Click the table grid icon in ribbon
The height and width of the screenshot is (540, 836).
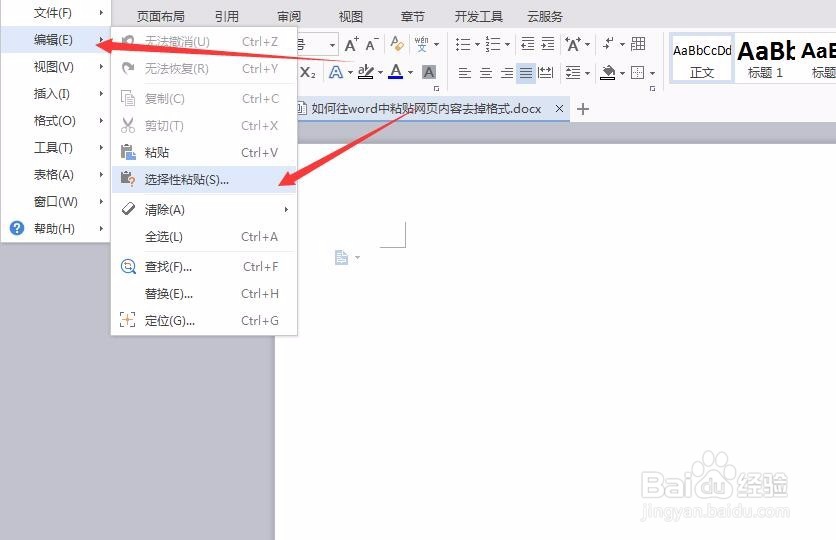pos(638,44)
